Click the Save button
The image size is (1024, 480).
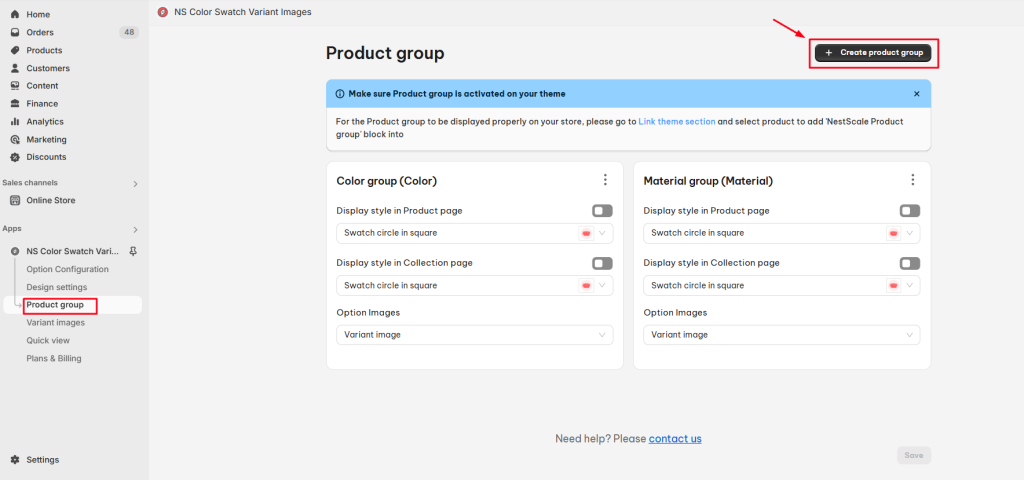tap(914, 455)
